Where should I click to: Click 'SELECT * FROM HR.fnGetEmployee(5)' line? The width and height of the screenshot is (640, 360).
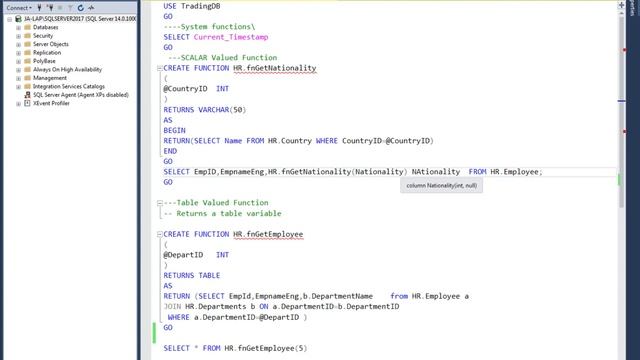[235, 348]
